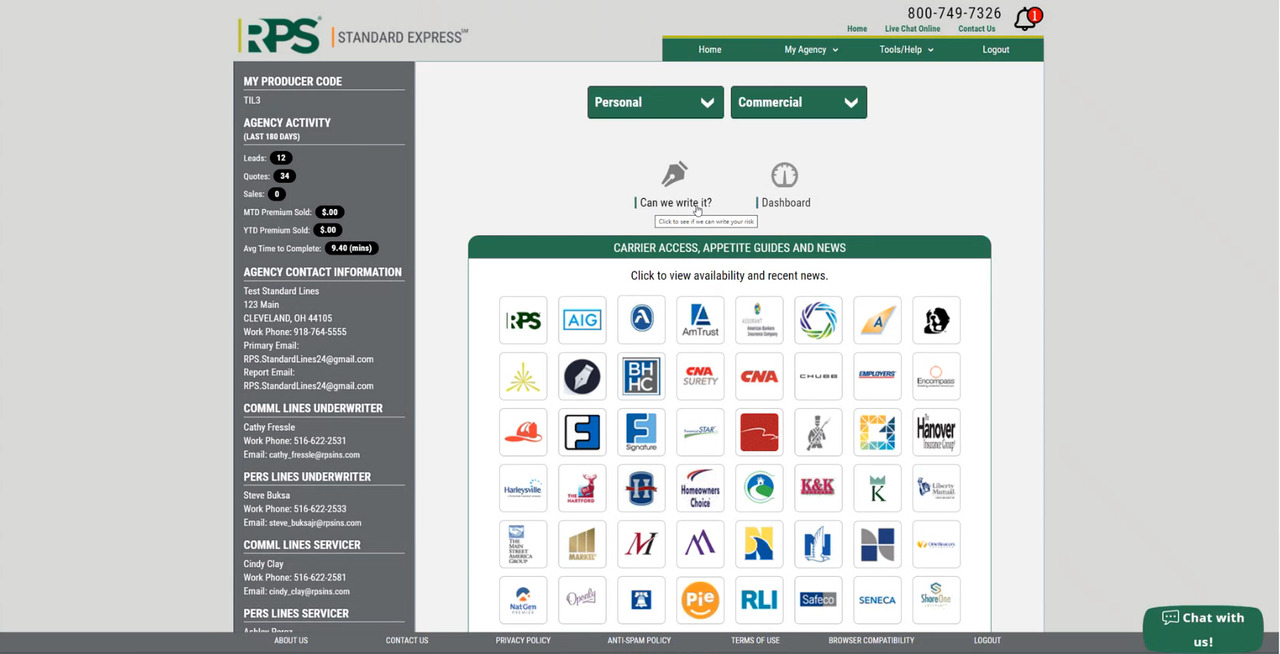Click the notification bell icon
Screen dimensions: 1280x654
tap(1026, 19)
